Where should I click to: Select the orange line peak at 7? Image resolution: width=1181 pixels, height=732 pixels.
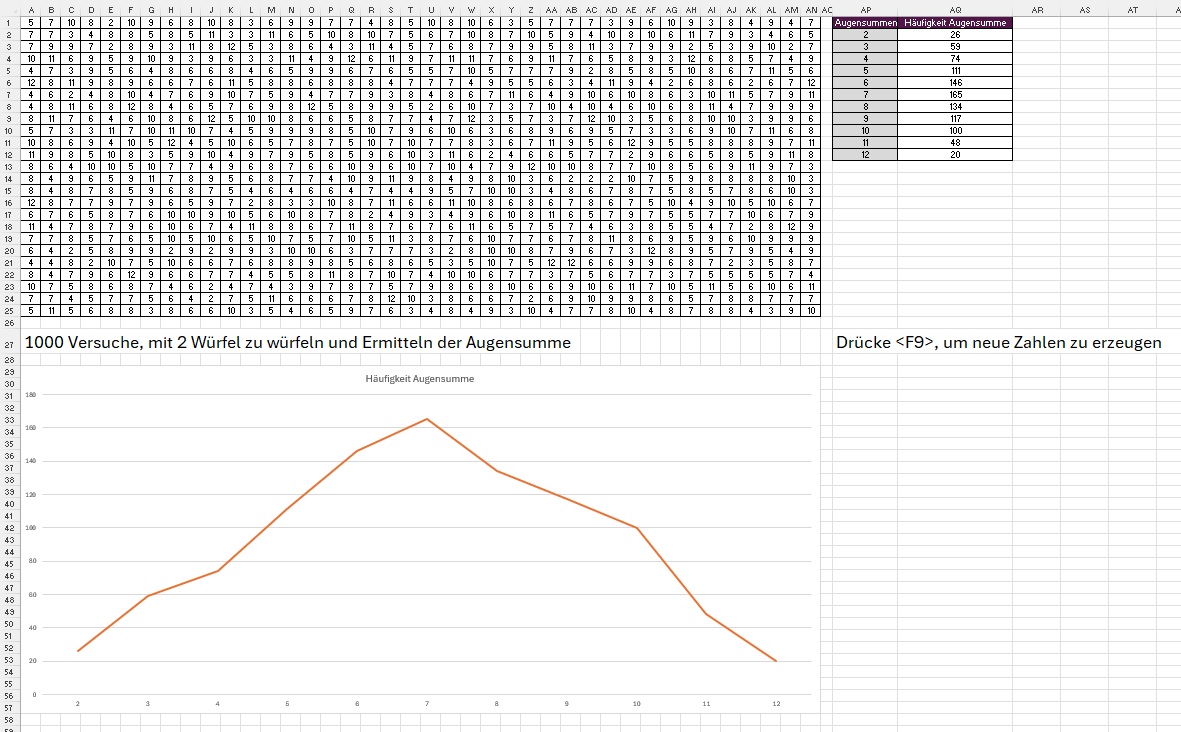427,419
